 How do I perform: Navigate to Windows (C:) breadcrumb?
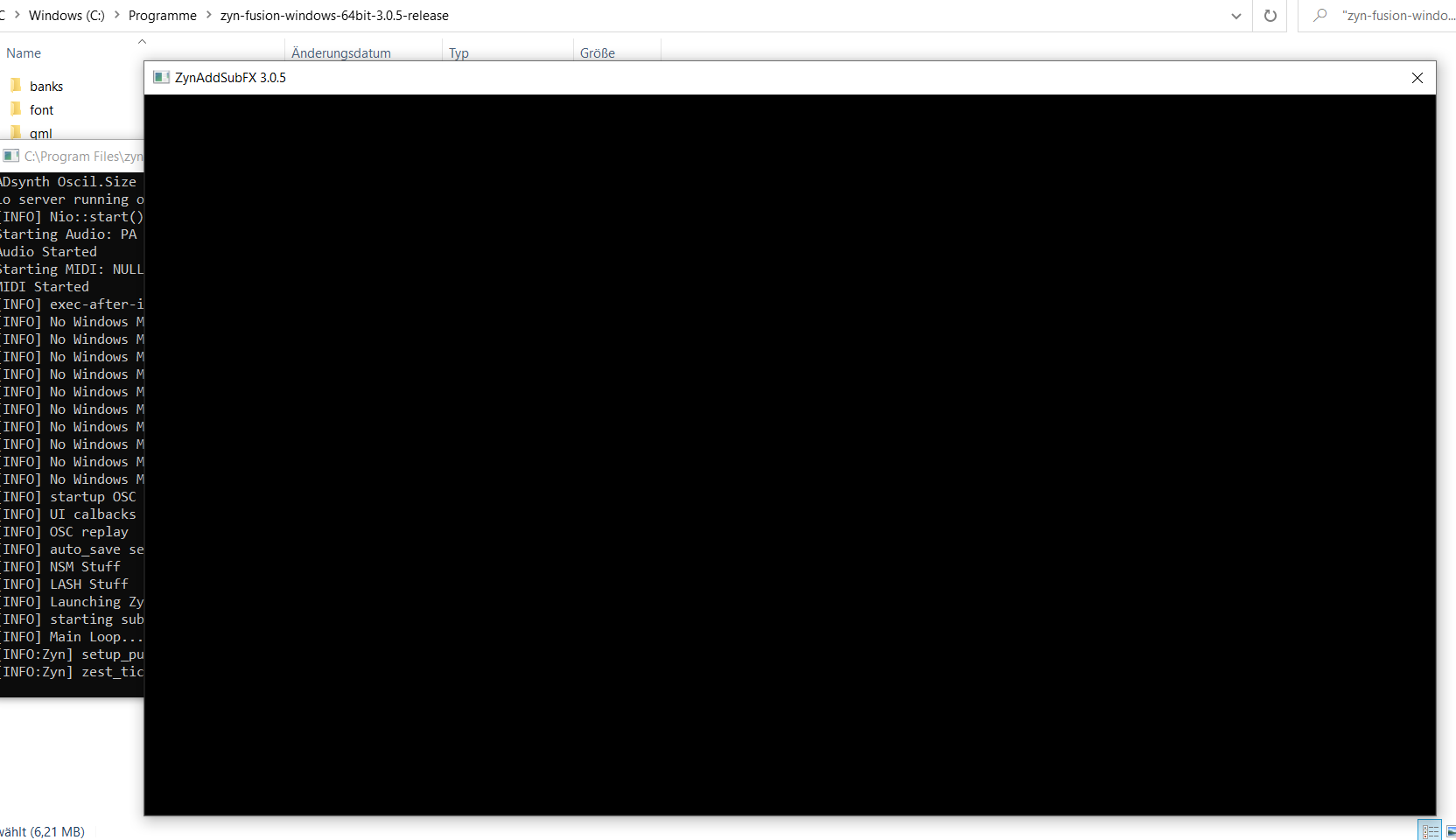click(x=66, y=16)
